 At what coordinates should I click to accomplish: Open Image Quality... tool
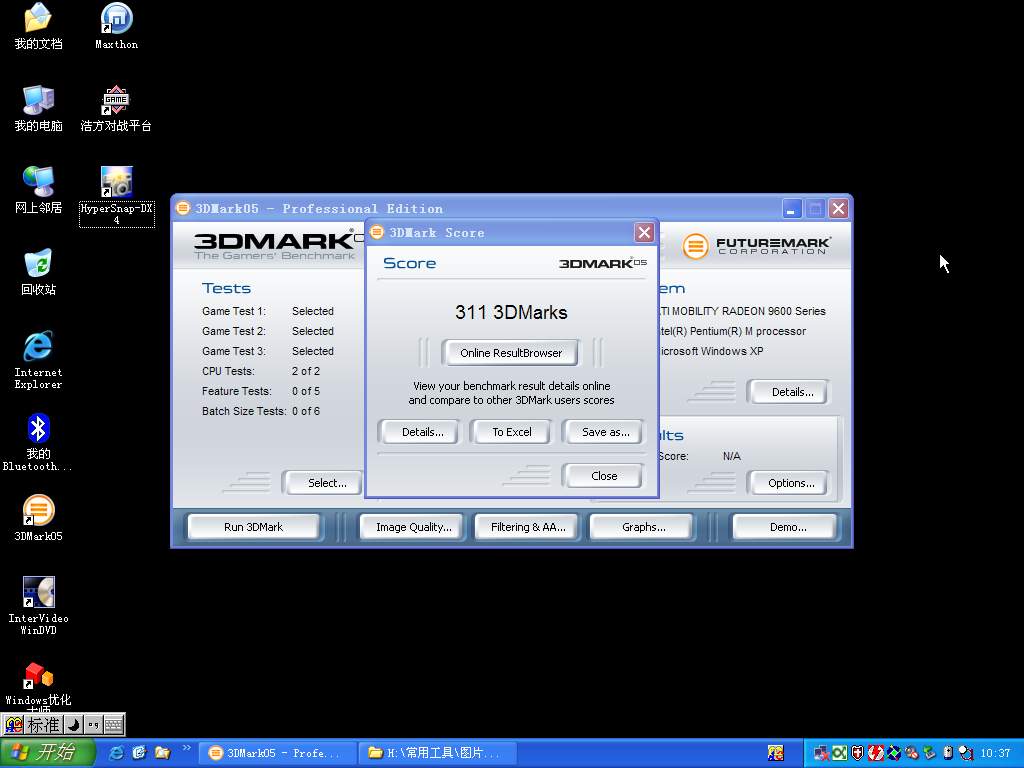(x=413, y=527)
